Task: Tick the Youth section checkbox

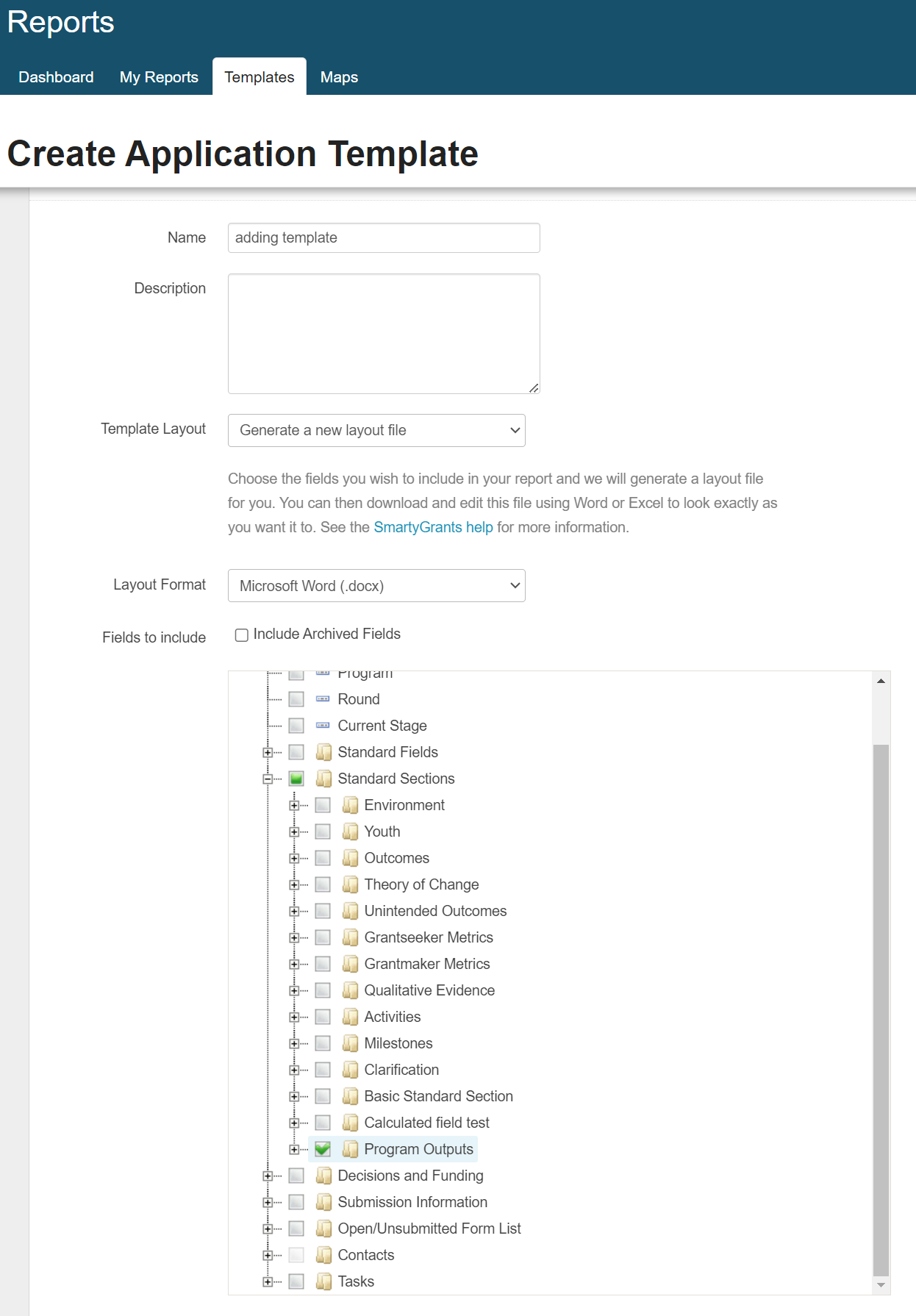Action: coord(323,832)
